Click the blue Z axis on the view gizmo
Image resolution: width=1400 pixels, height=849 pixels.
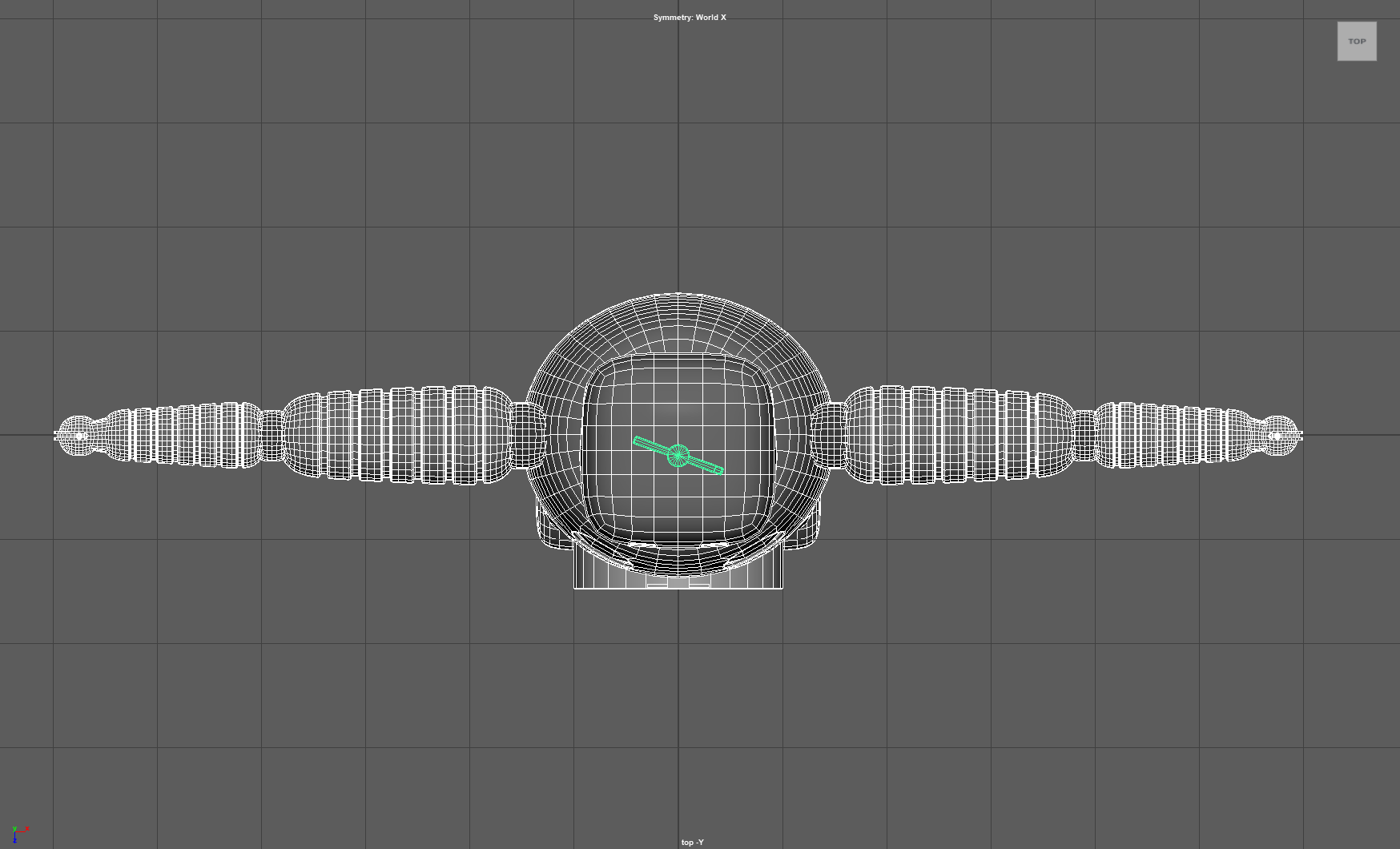click(x=14, y=842)
